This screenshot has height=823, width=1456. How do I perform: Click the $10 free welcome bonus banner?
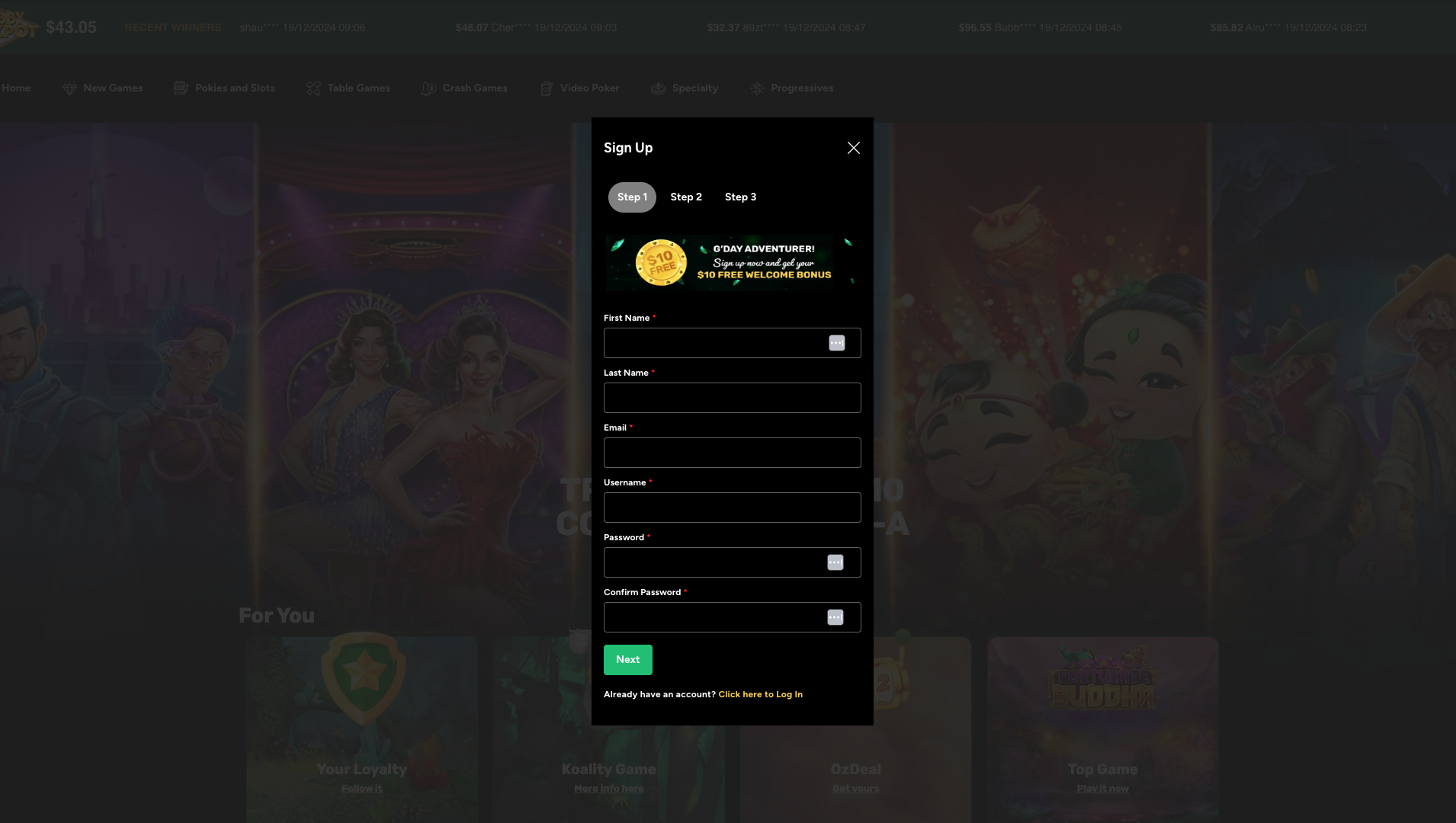(x=732, y=263)
